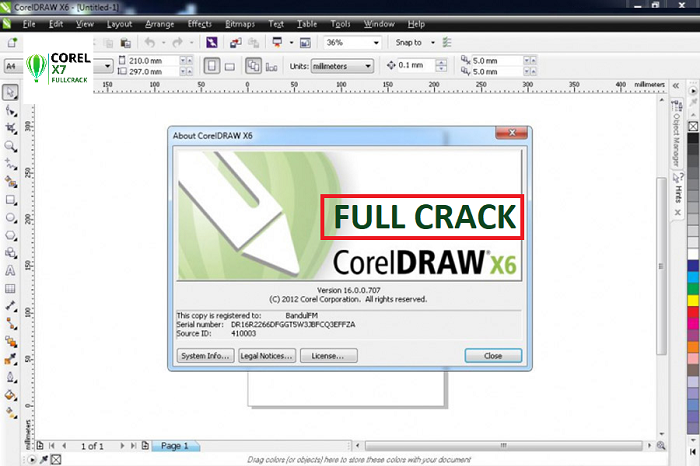Open the File menu

(29, 24)
